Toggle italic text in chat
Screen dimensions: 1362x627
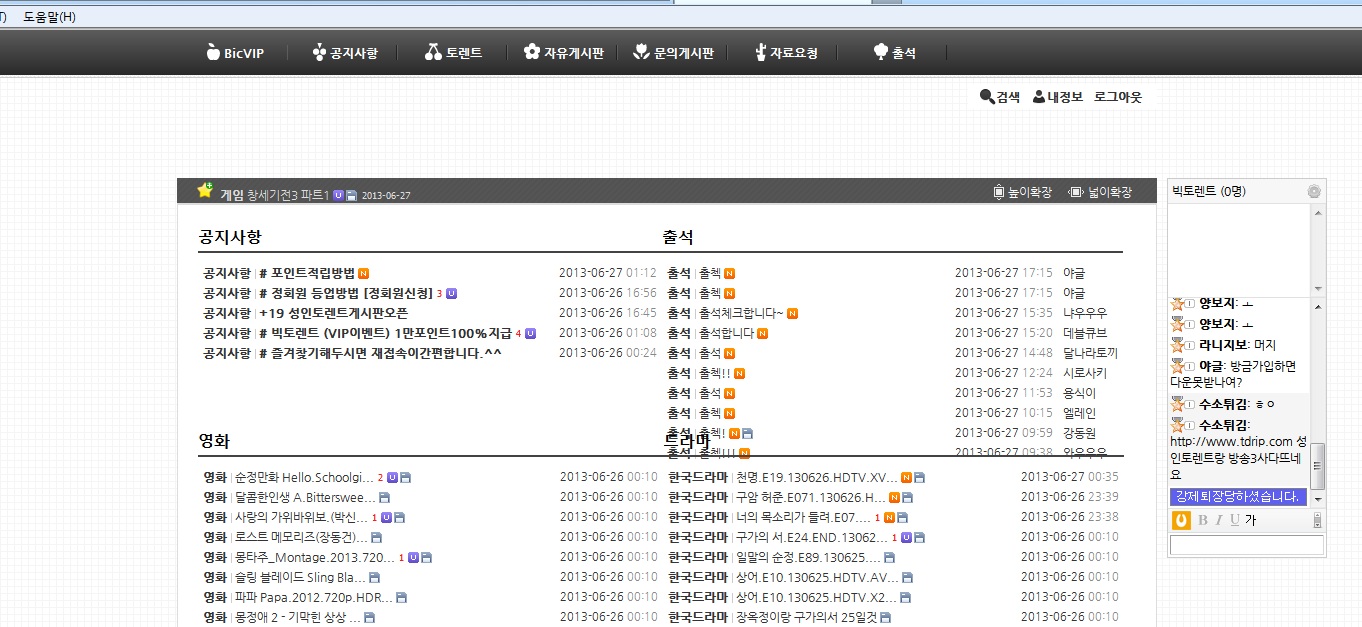click(1219, 520)
